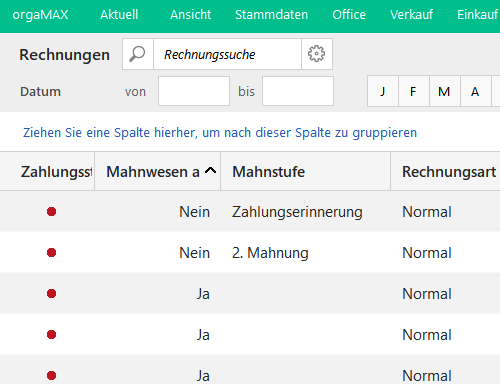The image size is (500, 384).
Task: Open the Ansicht menu
Action: click(x=191, y=15)
